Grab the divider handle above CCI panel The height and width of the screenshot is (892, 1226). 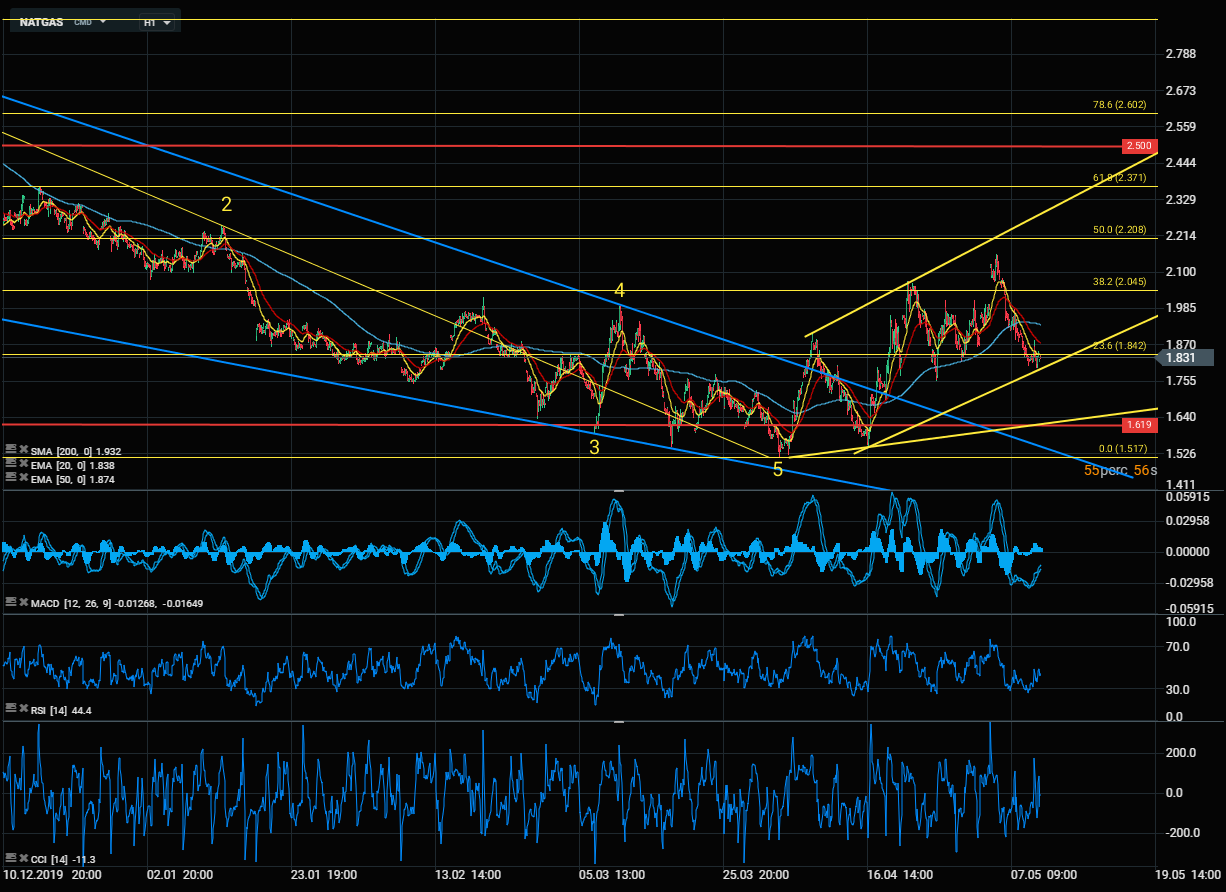tap(619, 721)
